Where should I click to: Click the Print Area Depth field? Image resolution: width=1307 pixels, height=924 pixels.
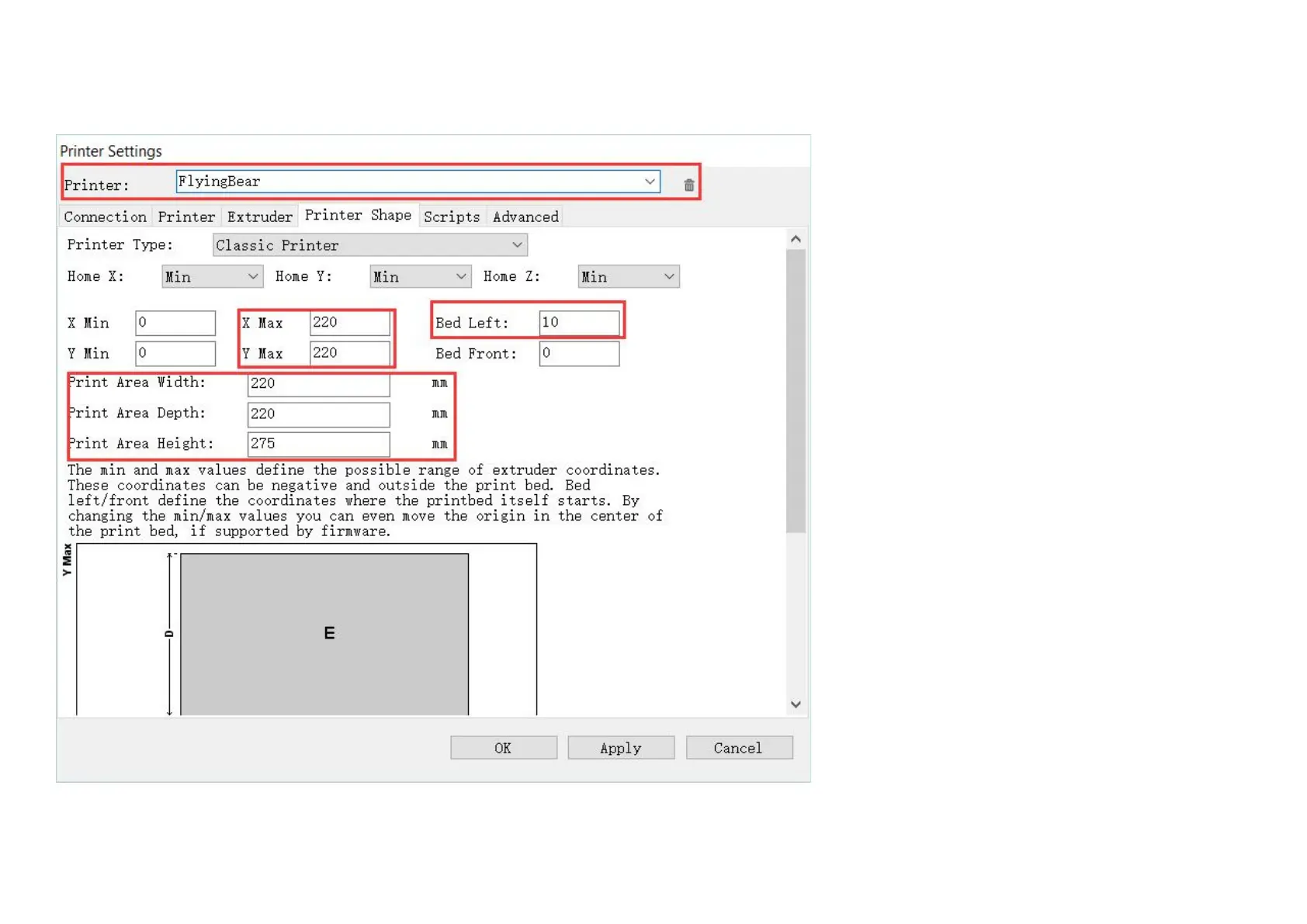click(319, 414)
